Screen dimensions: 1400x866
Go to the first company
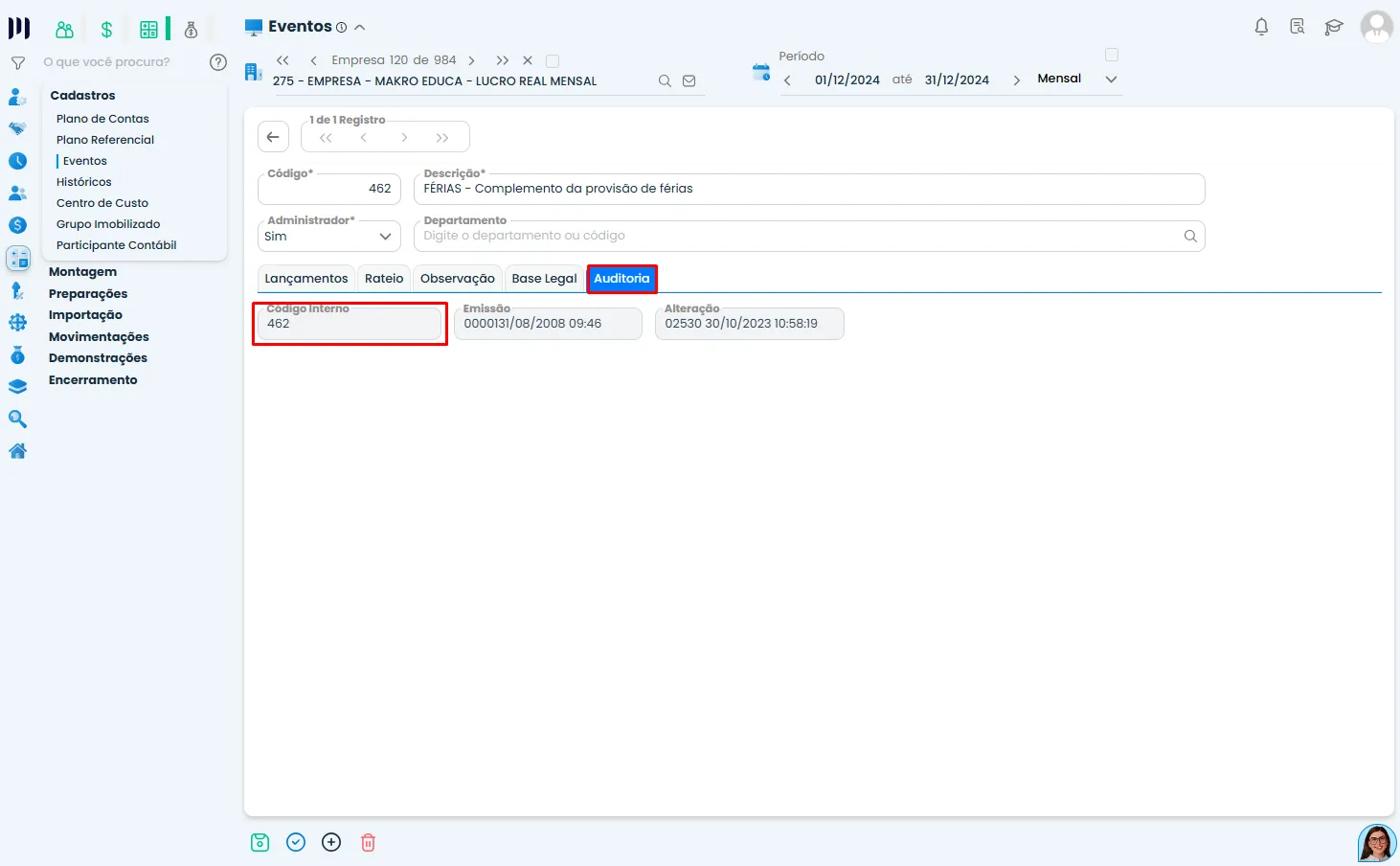click(x=282, y=60)
